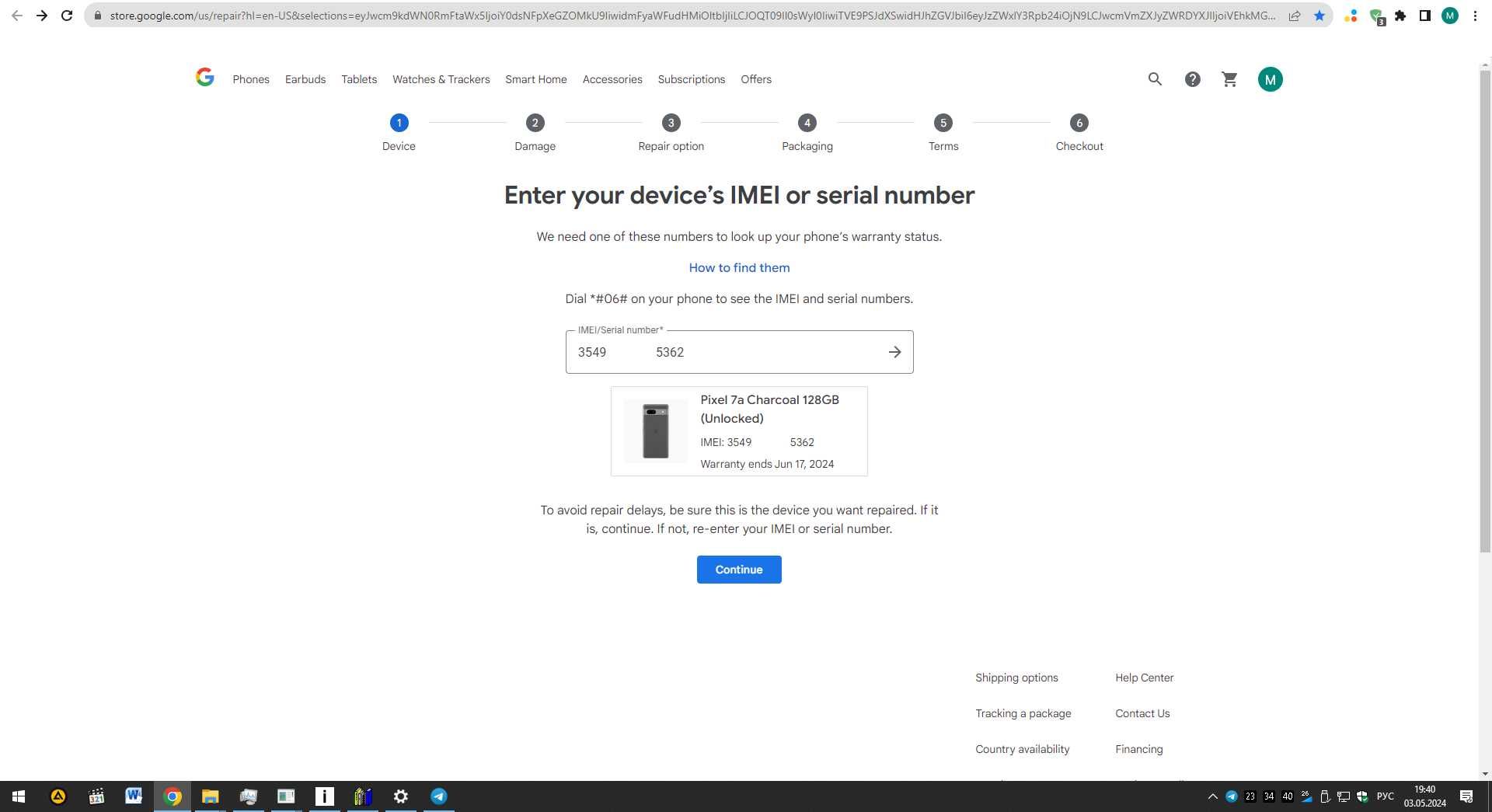Open the Earbuds menu

(305, 79)
